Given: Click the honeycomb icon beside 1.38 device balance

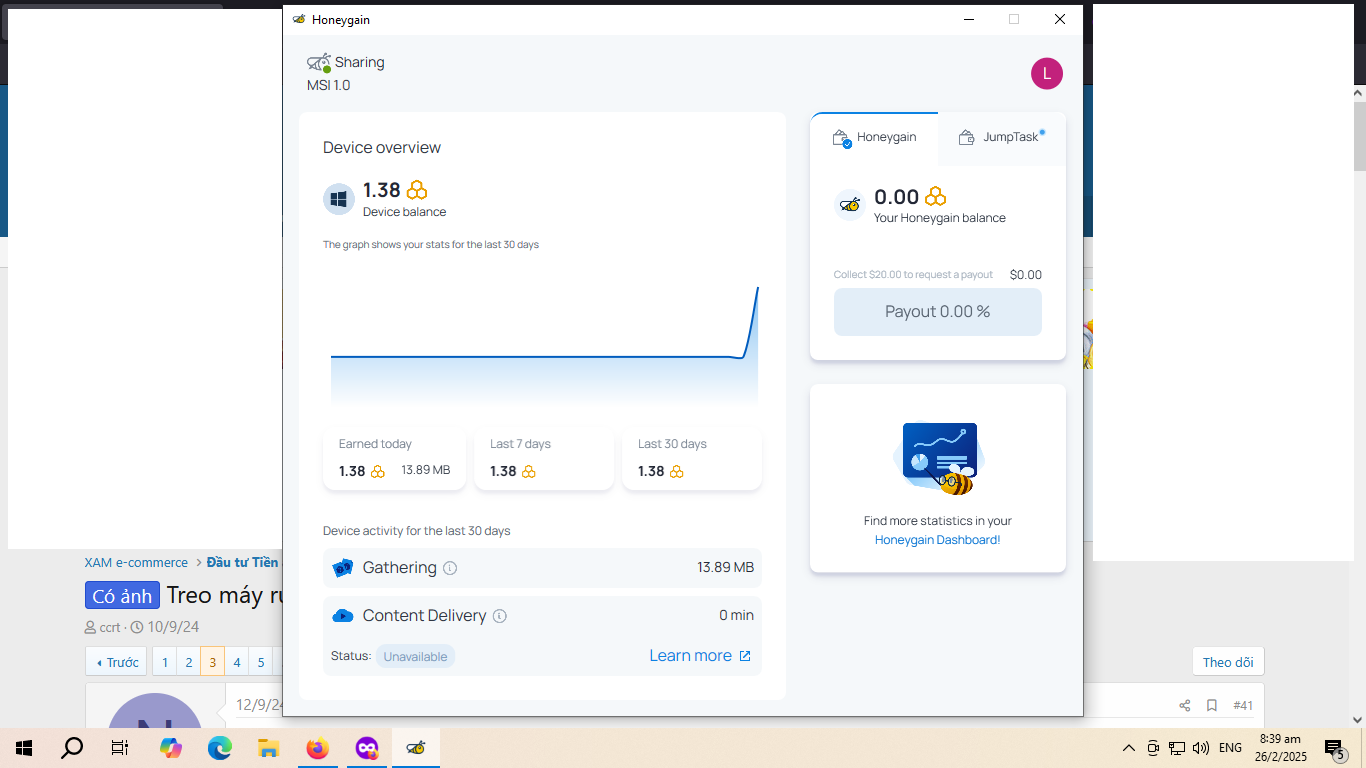Looking at the screenshot, I should (x=417, y=190).
